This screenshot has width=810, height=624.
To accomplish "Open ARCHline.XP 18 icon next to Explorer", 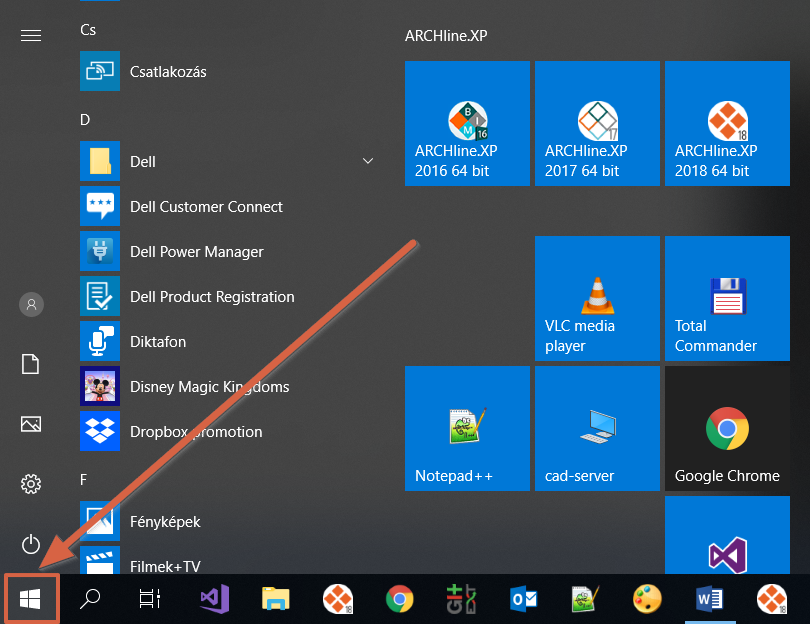I will pyautogui.click(x=338, y=599).
